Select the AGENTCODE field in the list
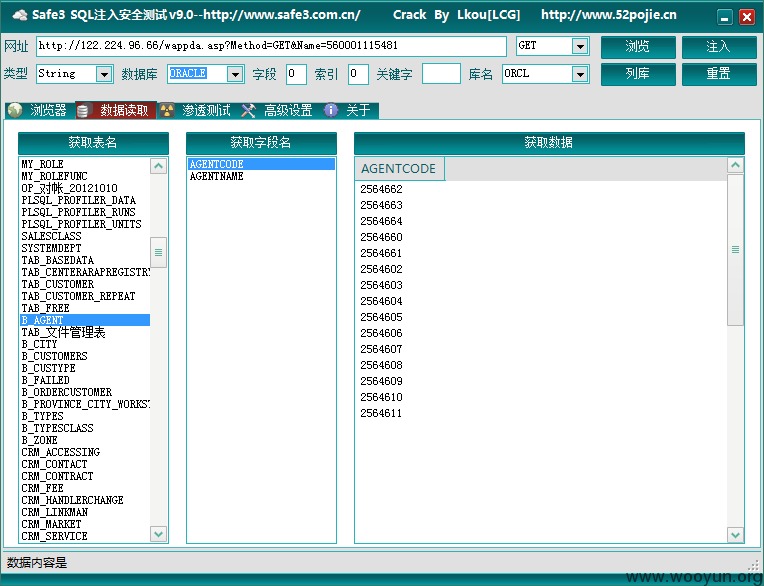The width and height of the screenshot is (764, 586). click(x=261, y=164)
